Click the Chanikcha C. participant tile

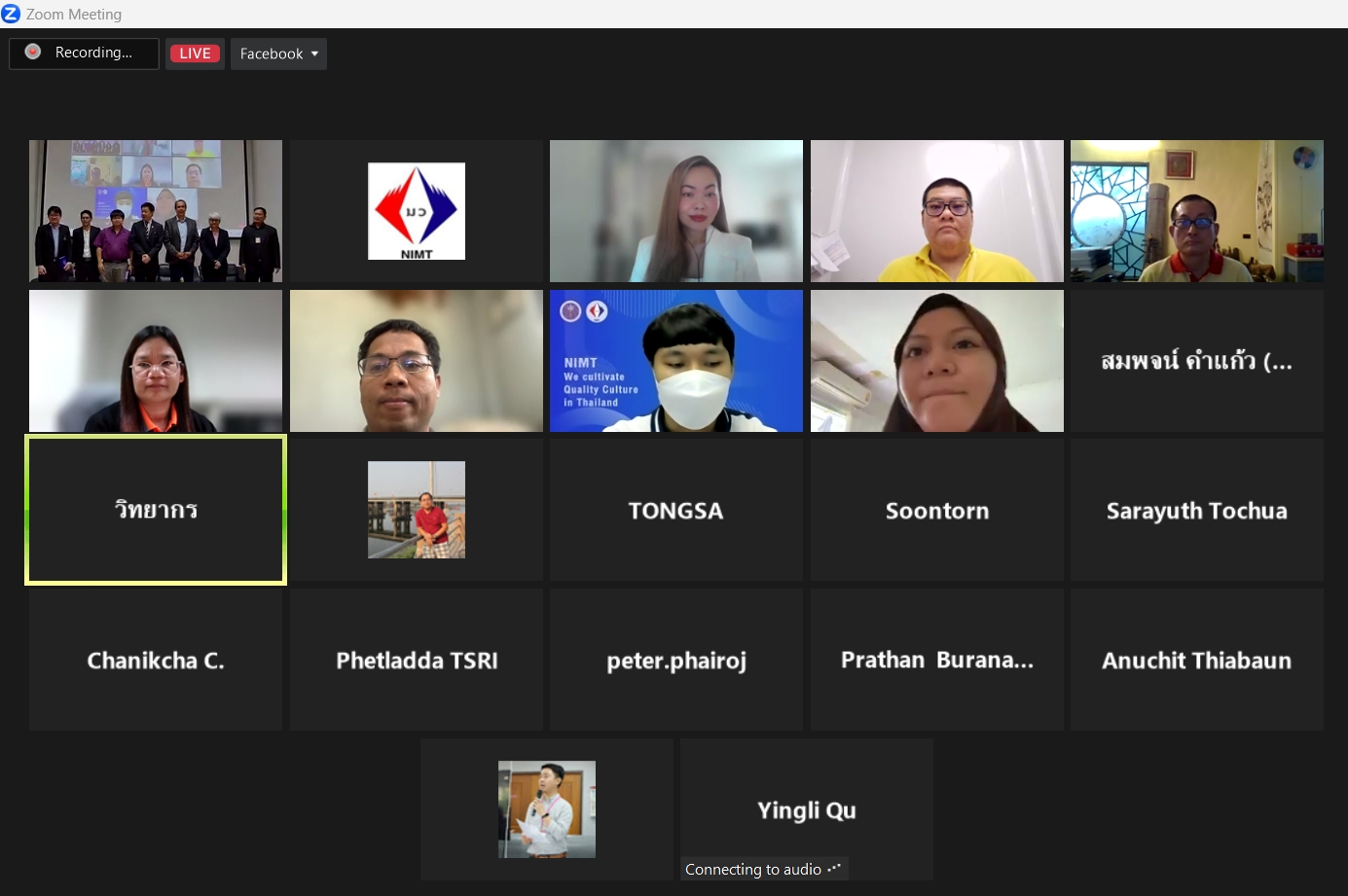coord(156,661)
